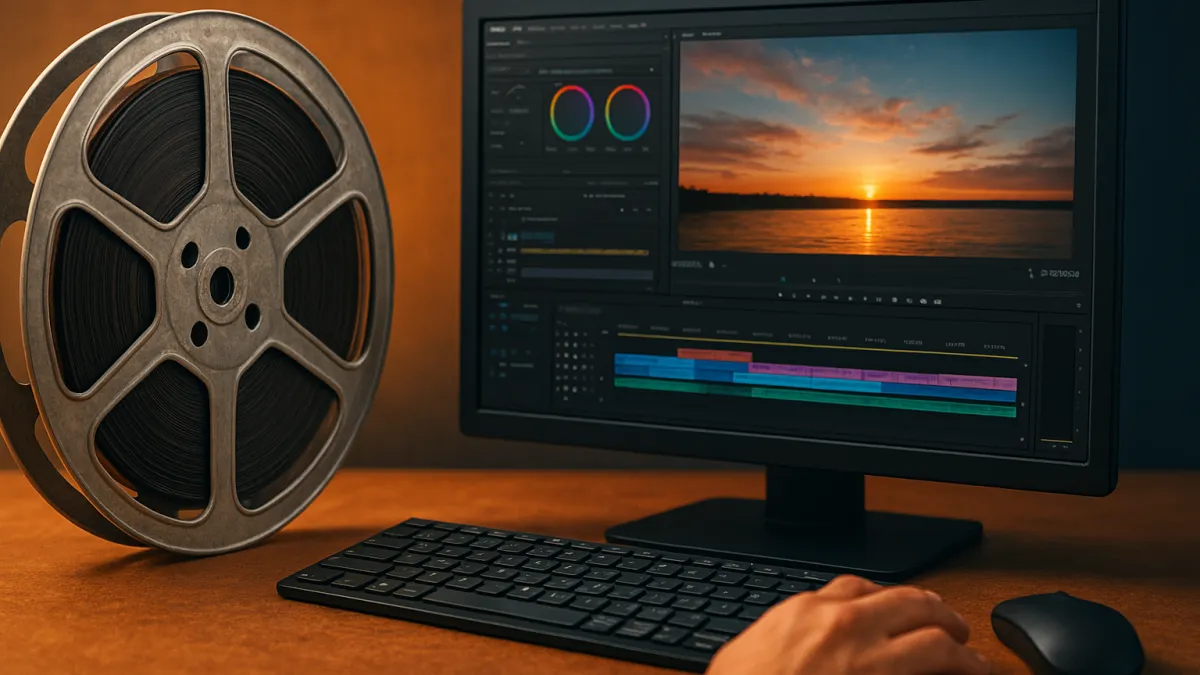Click the timecode display below preview at left
The height and width of the screenshot is (675, 1200).
(x=687, y=265)
